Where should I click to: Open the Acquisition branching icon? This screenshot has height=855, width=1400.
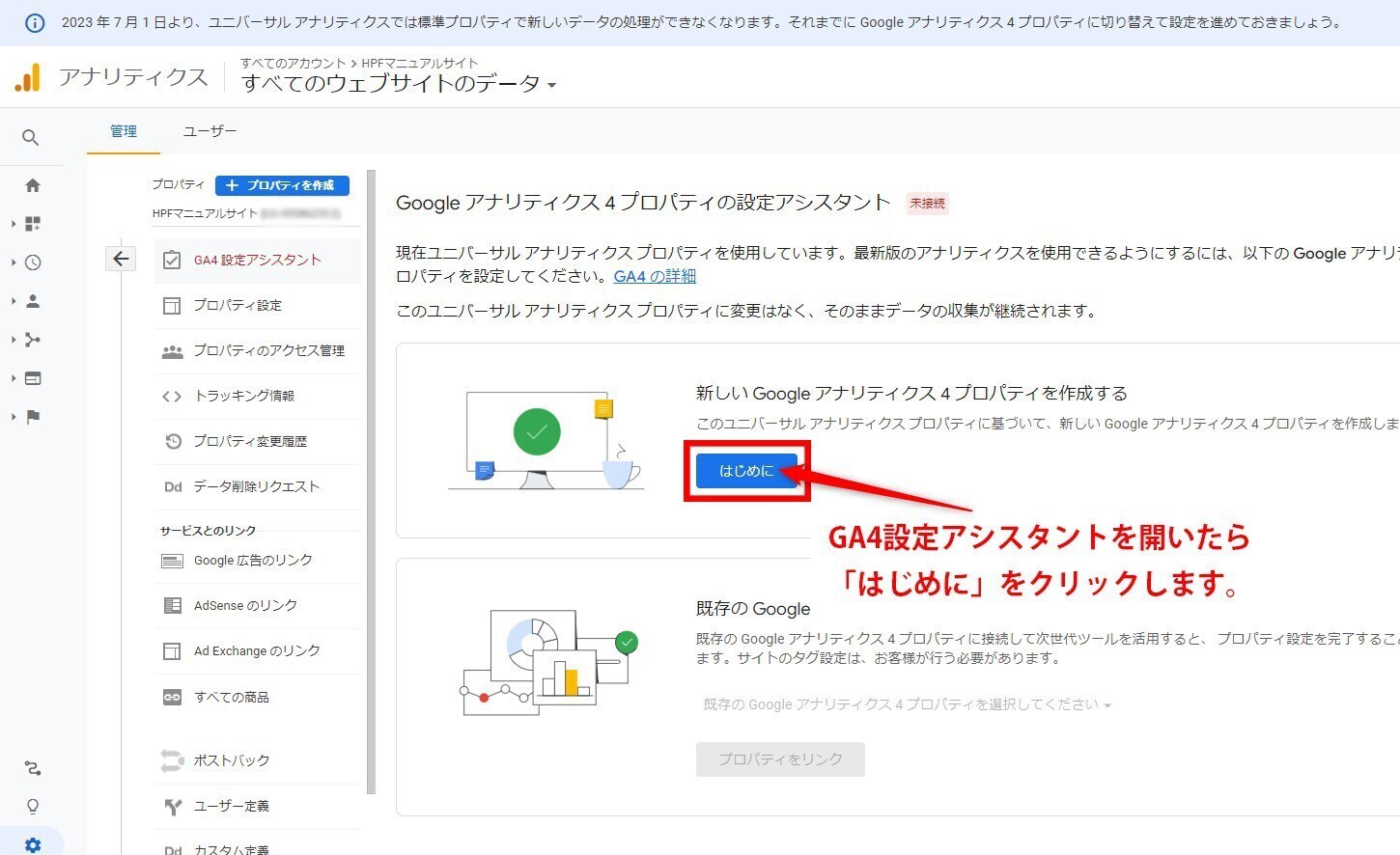pos(33,340)
